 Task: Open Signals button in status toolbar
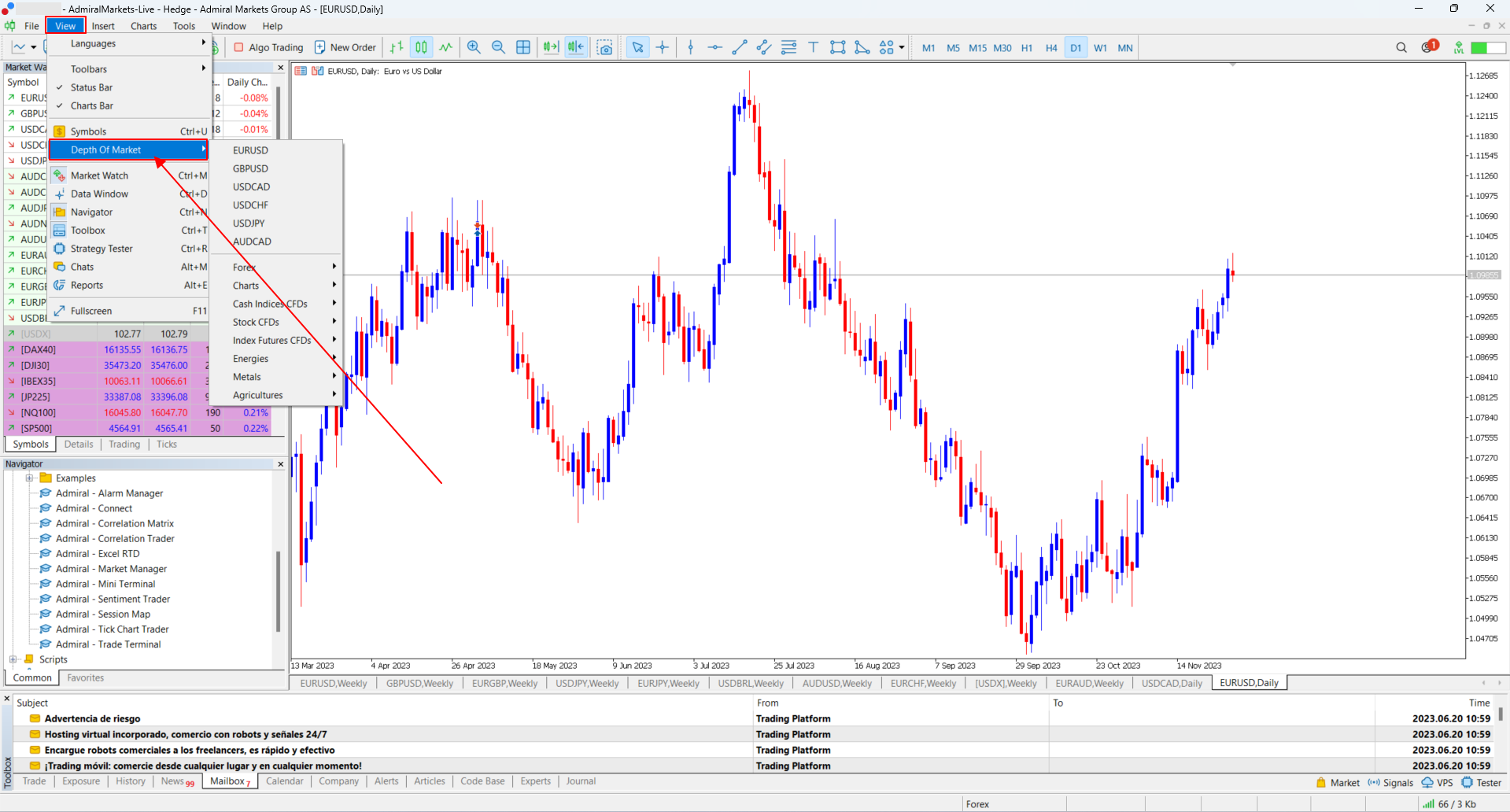point(1390,783)
